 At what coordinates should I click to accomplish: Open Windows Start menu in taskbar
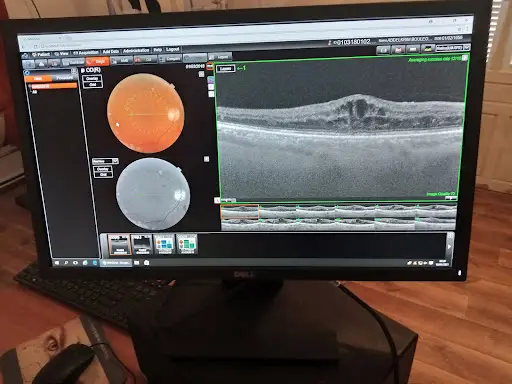[57, 263]
